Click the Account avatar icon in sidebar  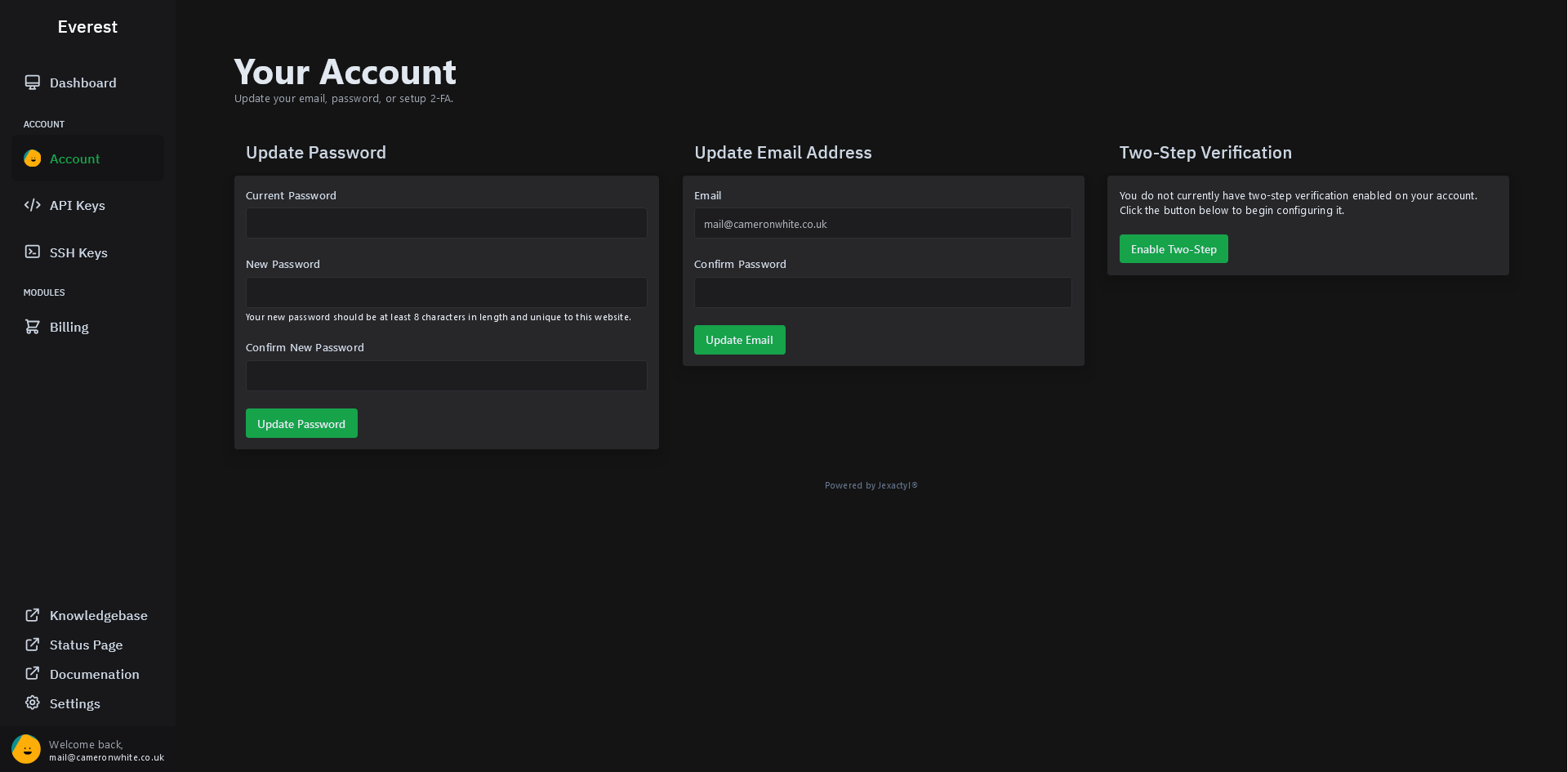coord(33,158)
